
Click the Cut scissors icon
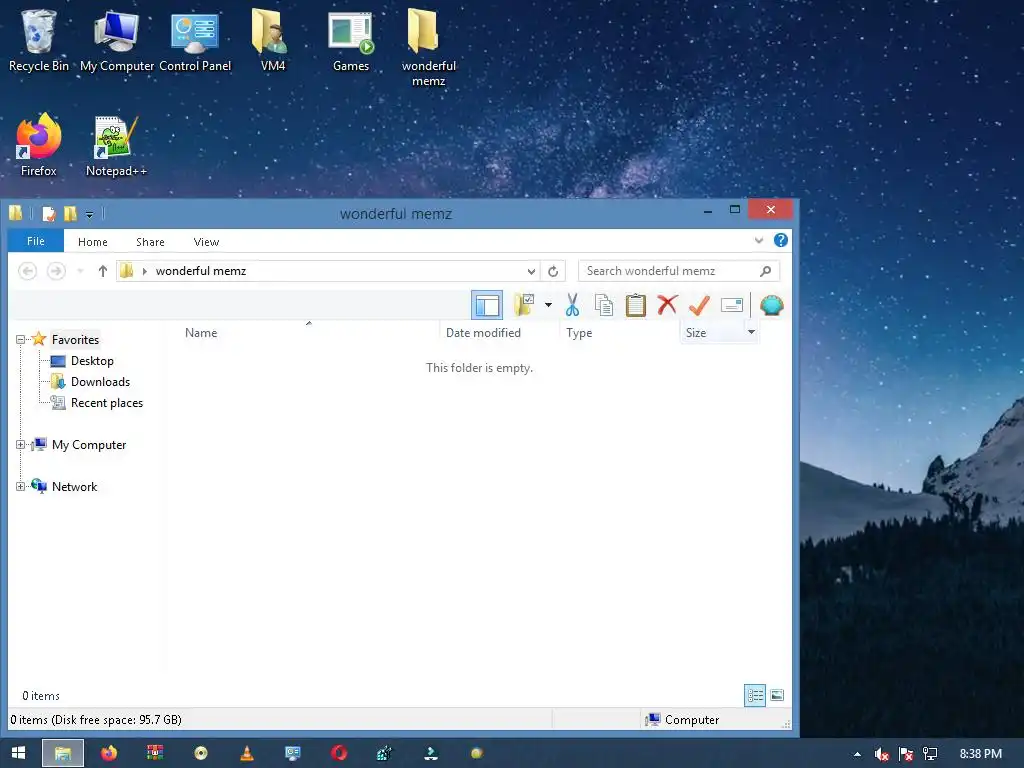573,305
